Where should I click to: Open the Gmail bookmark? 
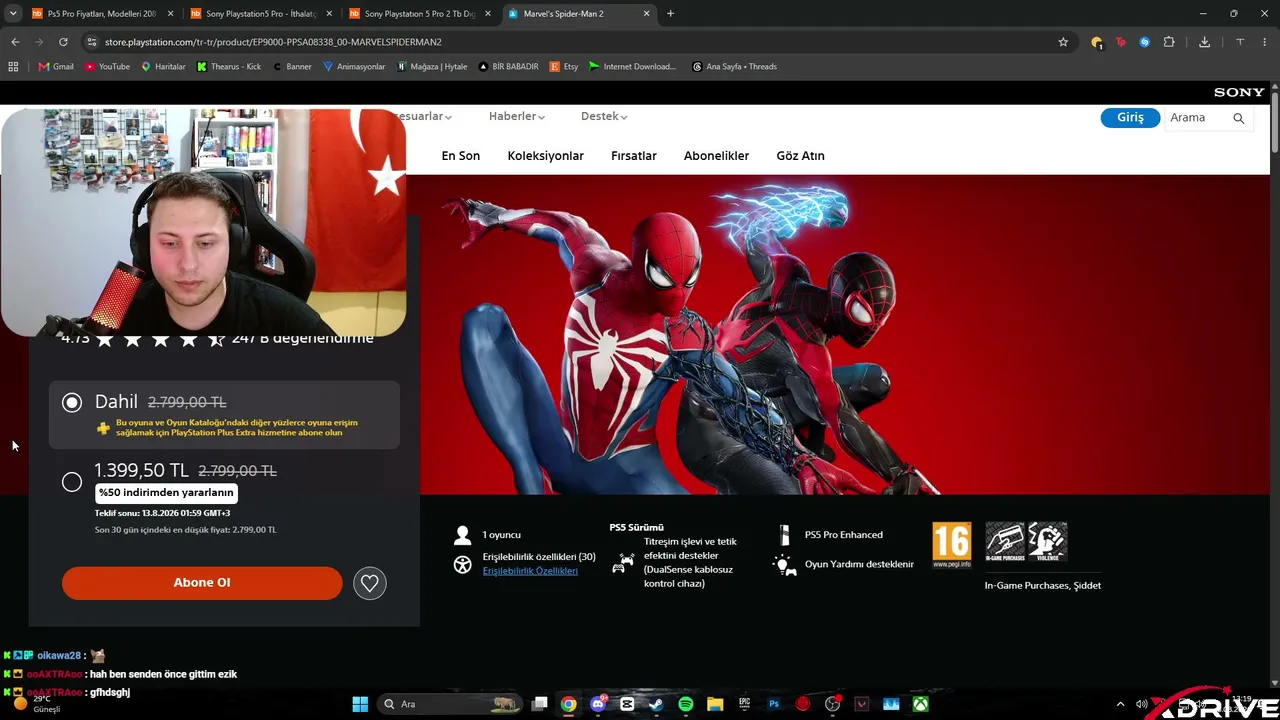click(56, 67)
